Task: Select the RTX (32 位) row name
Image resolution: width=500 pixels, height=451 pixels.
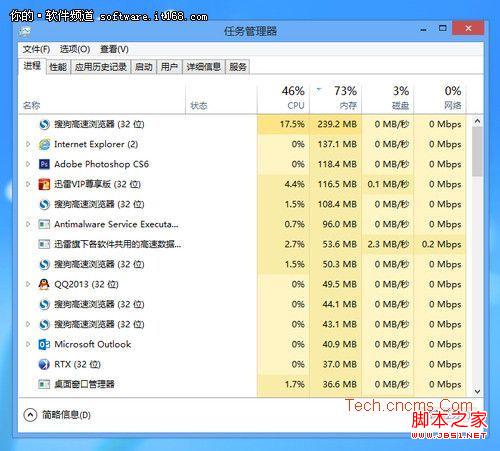Action: (x=77, y=364)
